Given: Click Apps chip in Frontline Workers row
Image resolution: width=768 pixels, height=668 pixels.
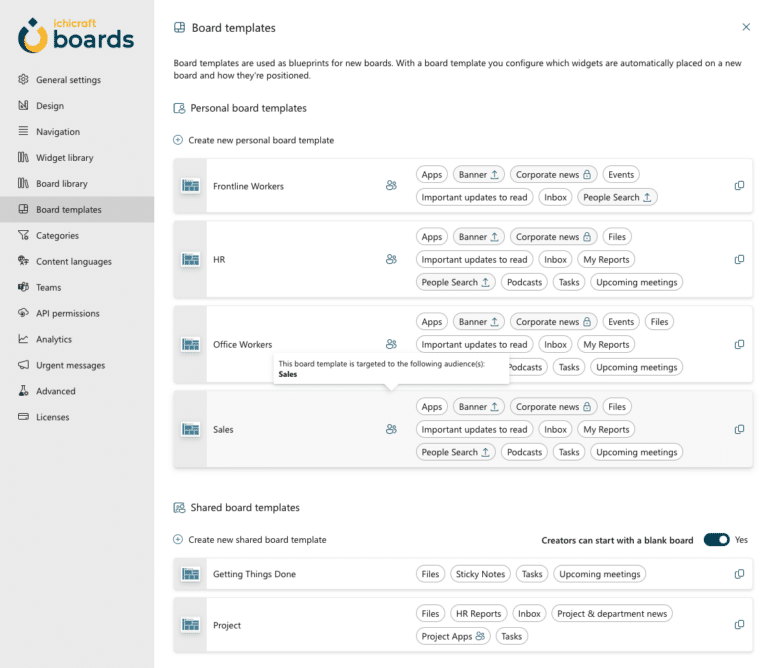Looking at the screenshot, I should (x=432, y=175).
